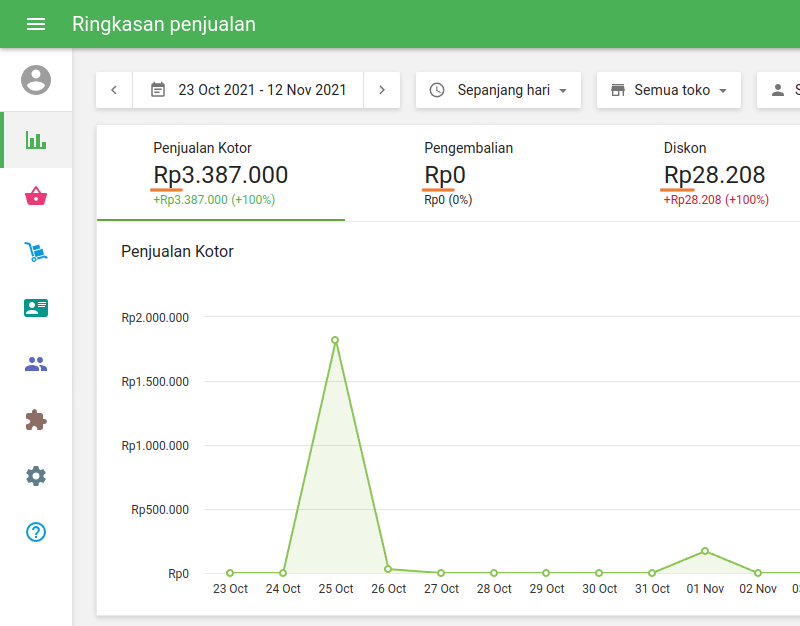The height and width of the screenshot is (626, 800).
Task: Open the Reports bar chart icon
Action: [x=36, y=140]
